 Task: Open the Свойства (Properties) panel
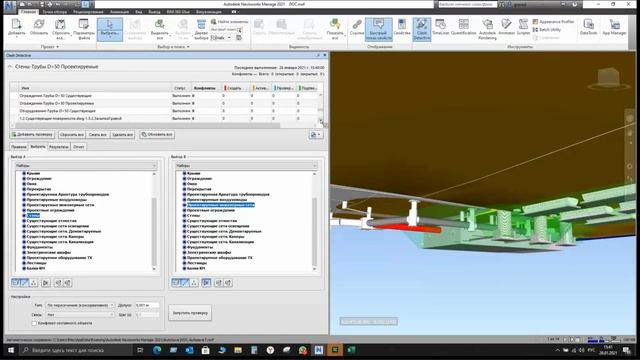click(402, 28)
